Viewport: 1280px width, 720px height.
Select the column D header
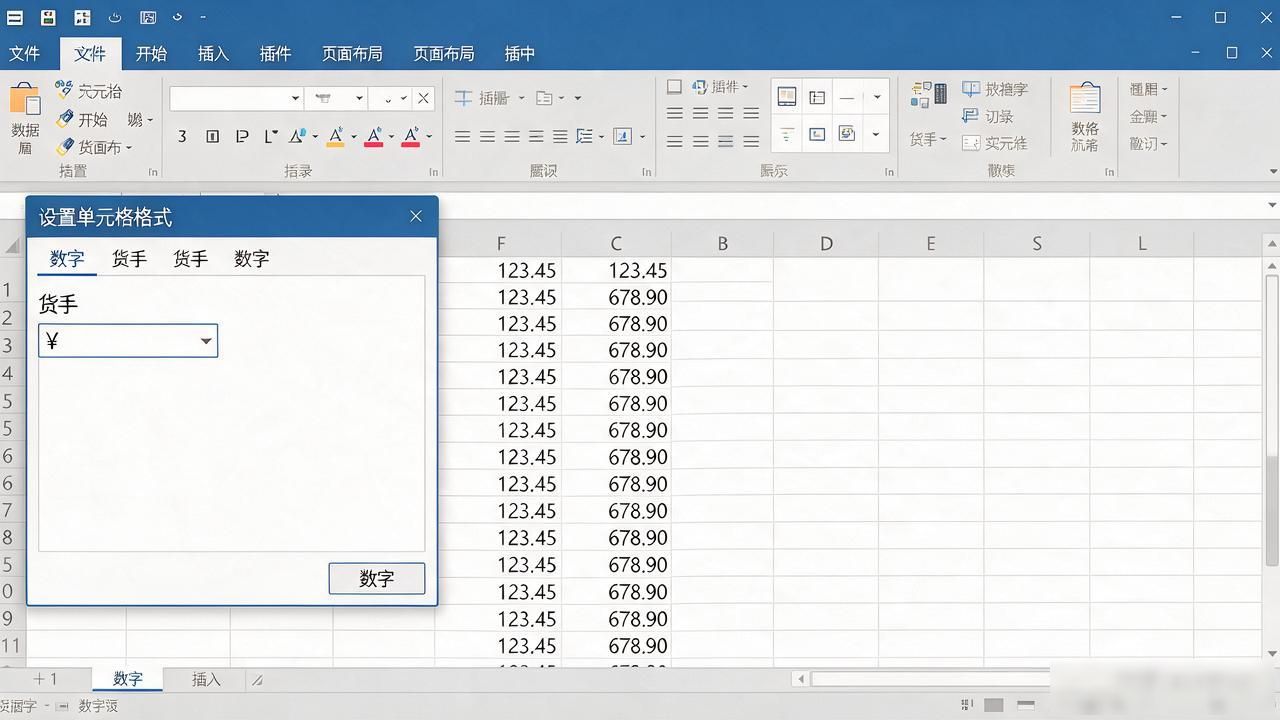[826, 244]
